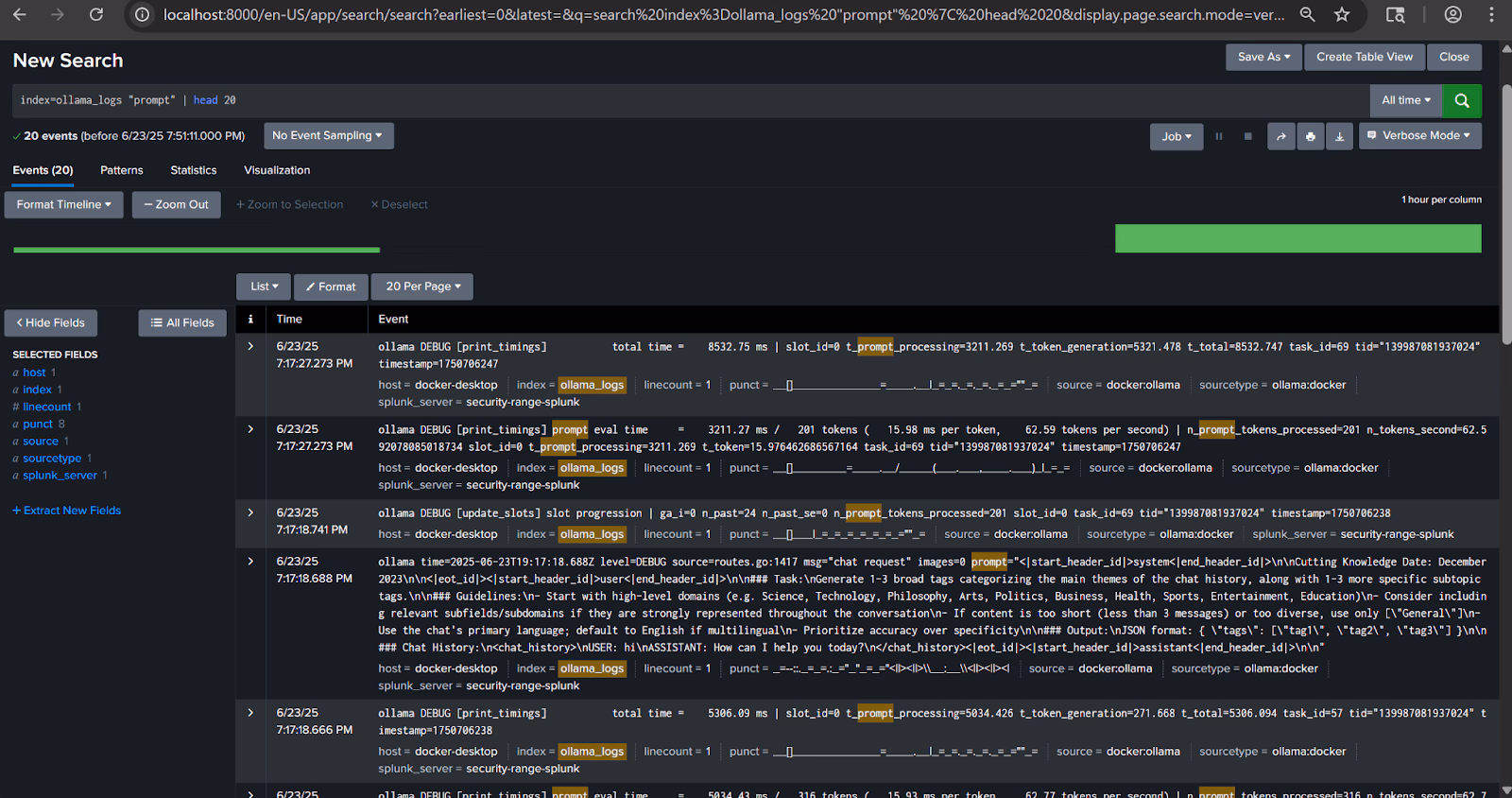This screenshot has width=1512, height=798.
Task: Click the share job arrow icon
Action: pyautogui.click(x=1280, y=136)
